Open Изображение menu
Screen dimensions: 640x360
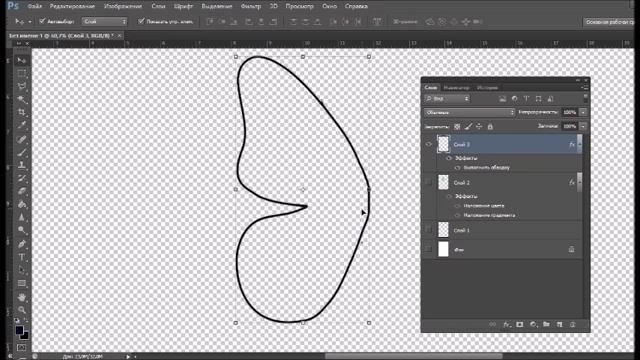click(123, 6)
